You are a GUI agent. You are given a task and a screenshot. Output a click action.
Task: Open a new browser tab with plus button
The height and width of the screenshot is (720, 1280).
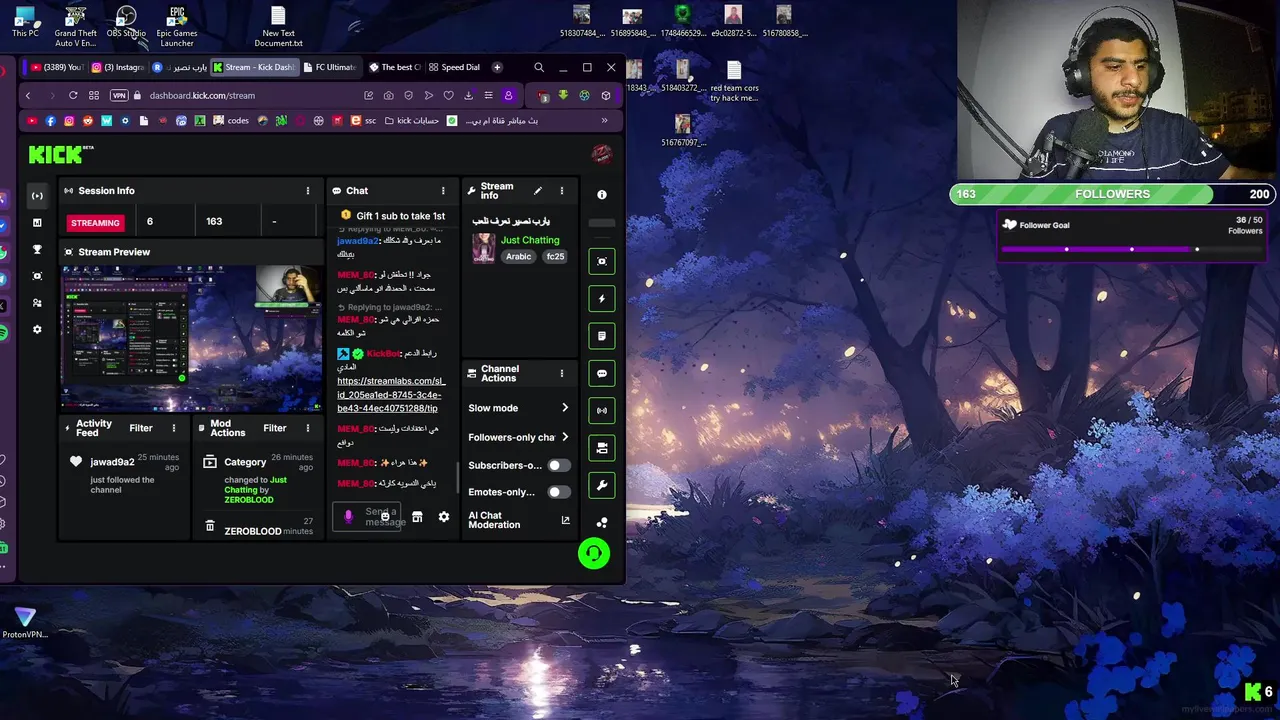pyautogui.click(x=497, y=67)
